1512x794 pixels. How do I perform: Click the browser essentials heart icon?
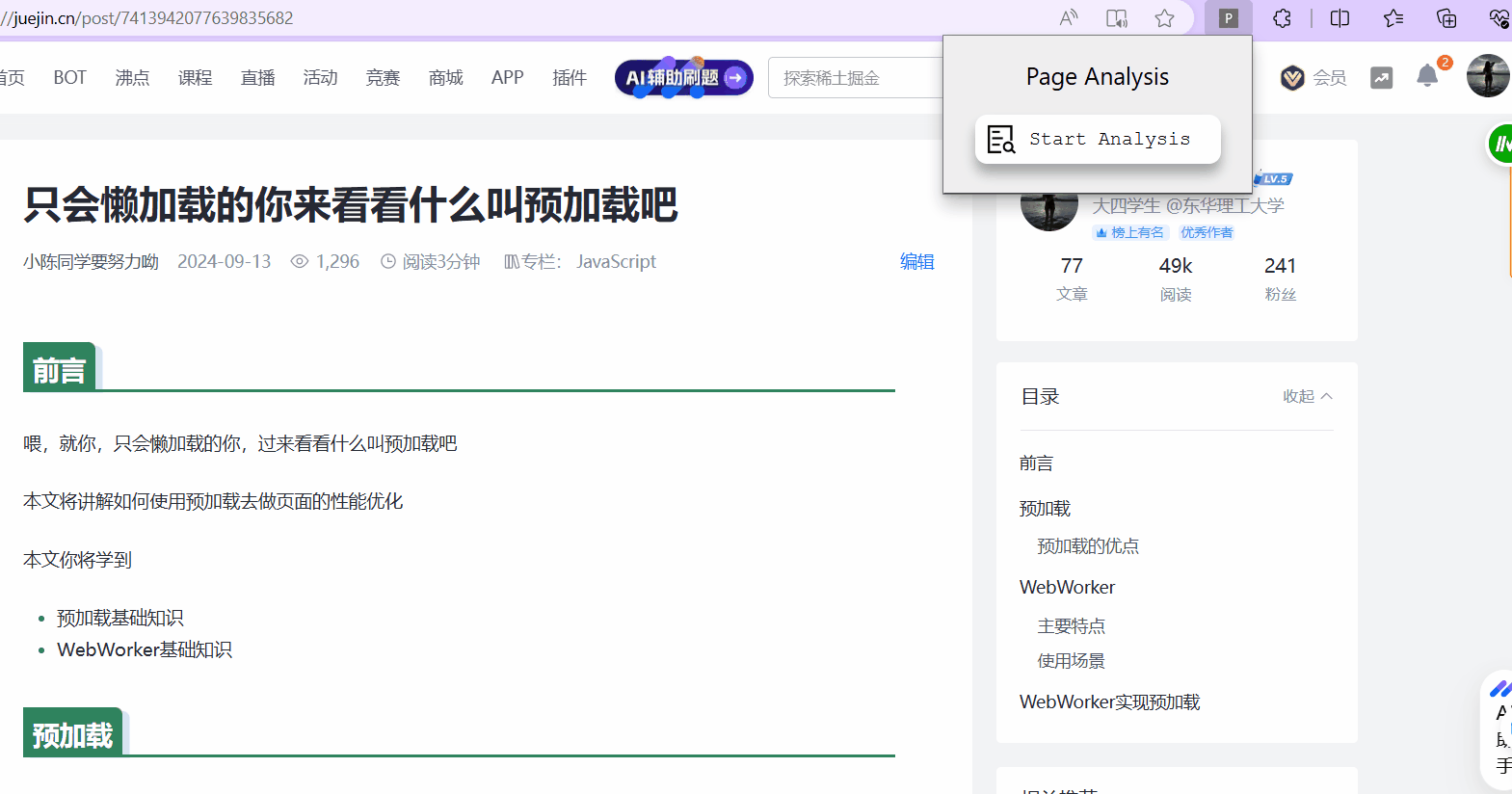click(x=1499, y=18)
